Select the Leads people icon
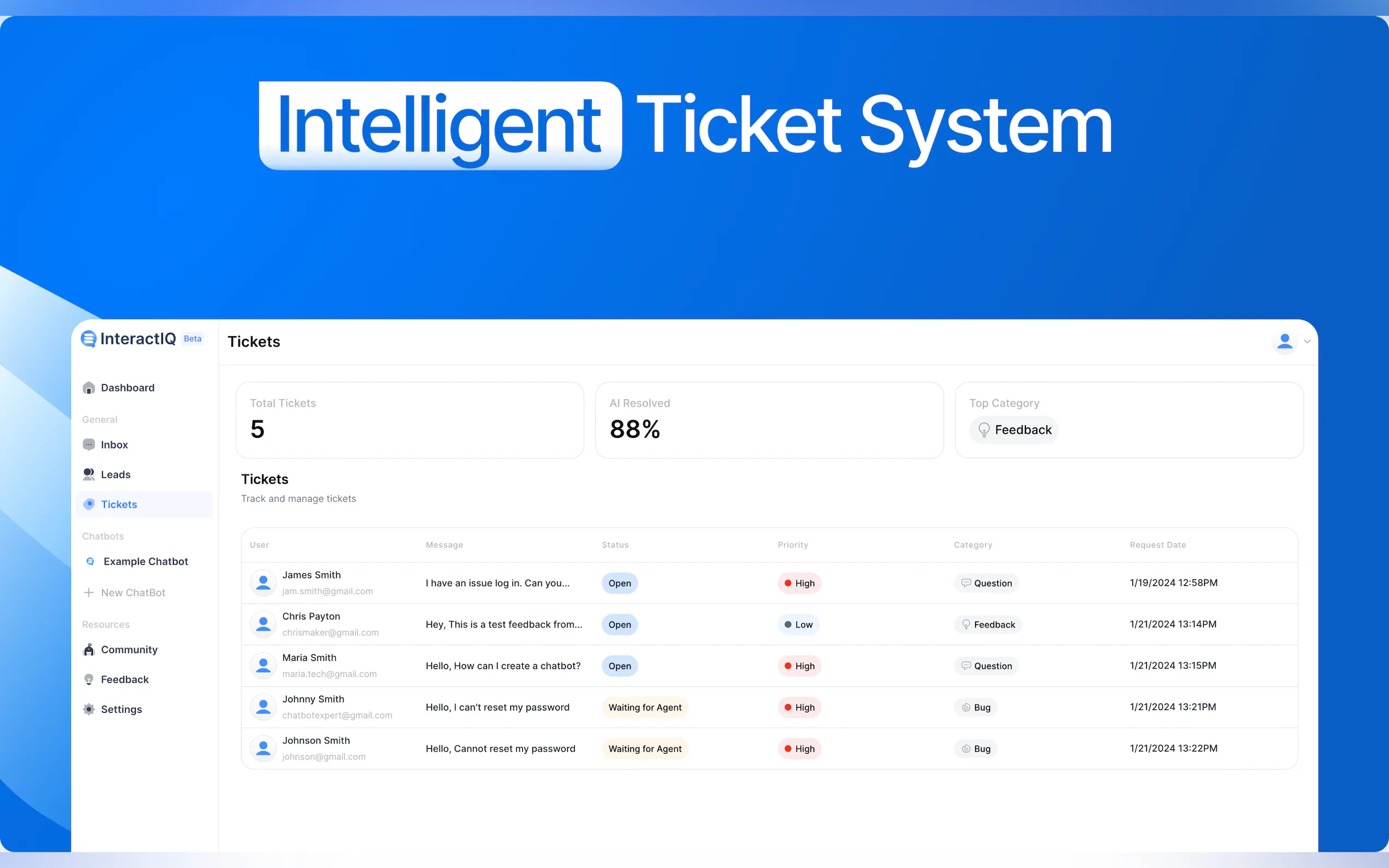The height and width of the screenshot is (868, 1389). coord(89,475)
